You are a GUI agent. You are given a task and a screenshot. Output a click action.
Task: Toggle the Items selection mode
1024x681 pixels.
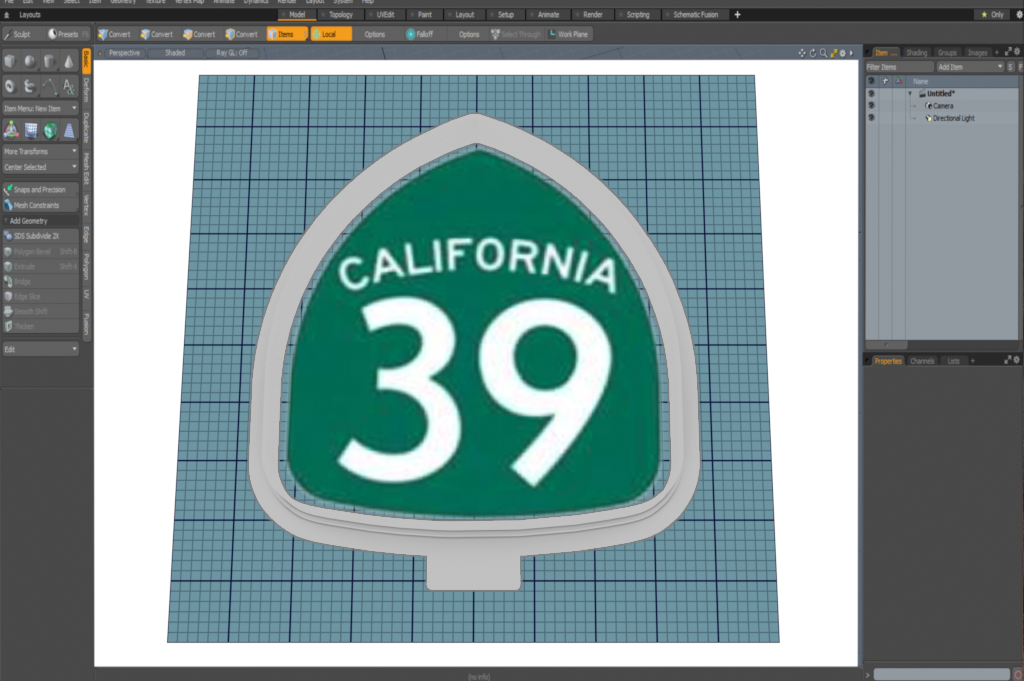[287, 34]
